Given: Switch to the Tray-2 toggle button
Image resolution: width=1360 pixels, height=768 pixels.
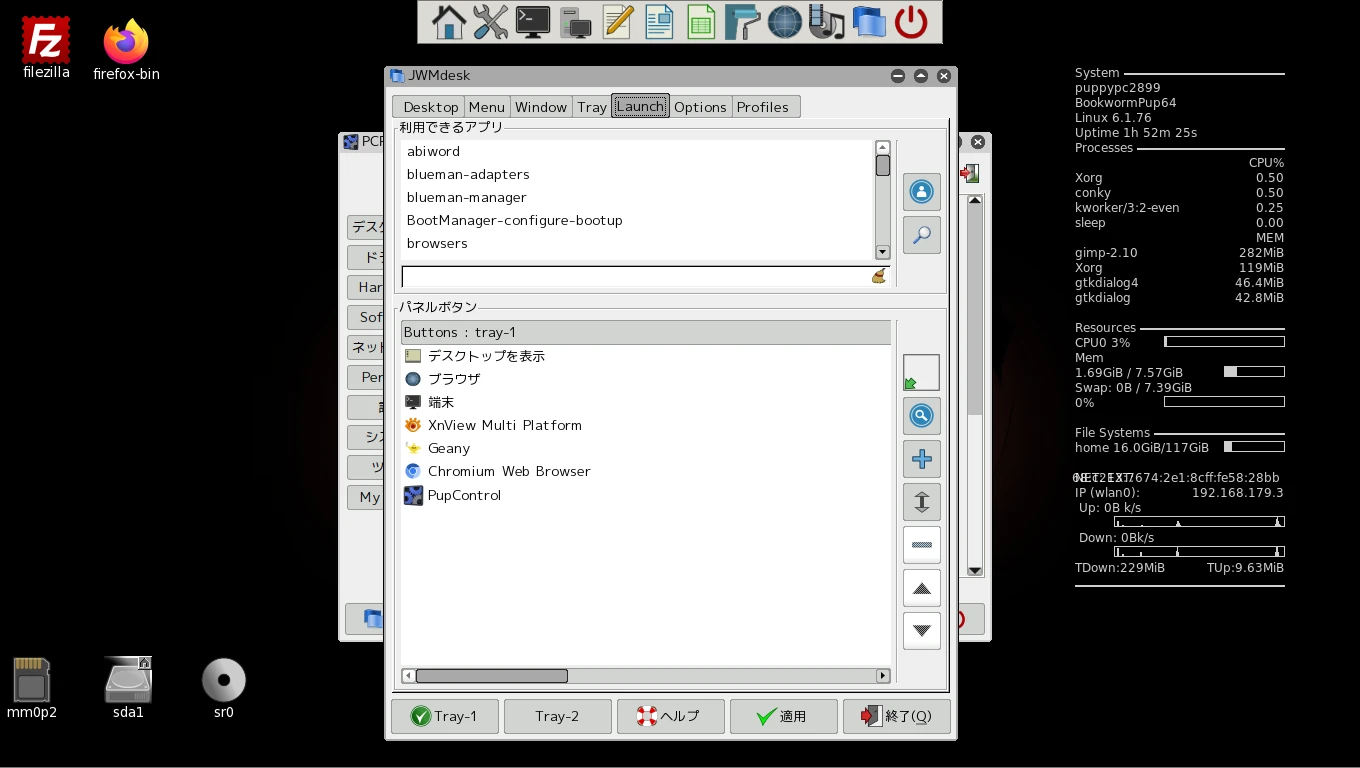Looking at the screenshot, I should point(557,716).
